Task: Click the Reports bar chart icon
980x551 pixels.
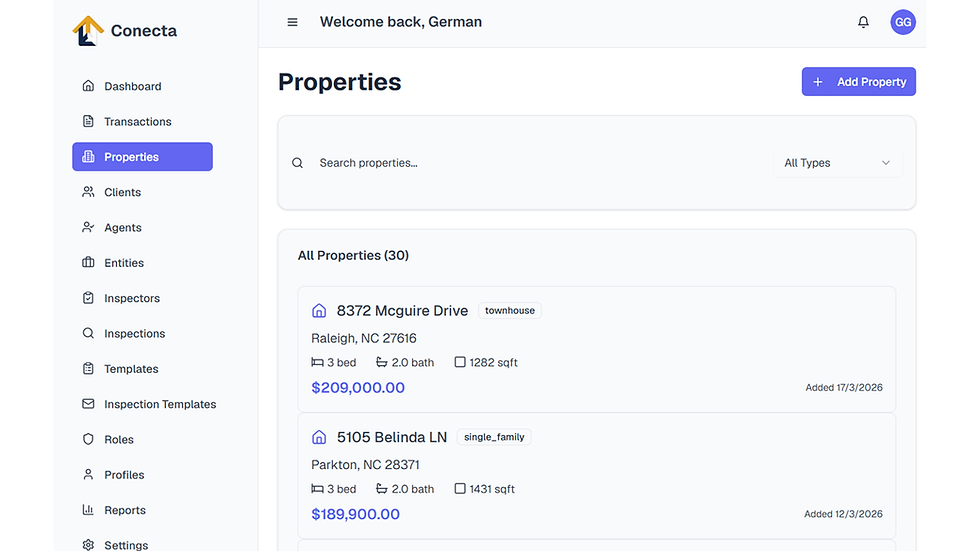Action: (x=88, y=510)
